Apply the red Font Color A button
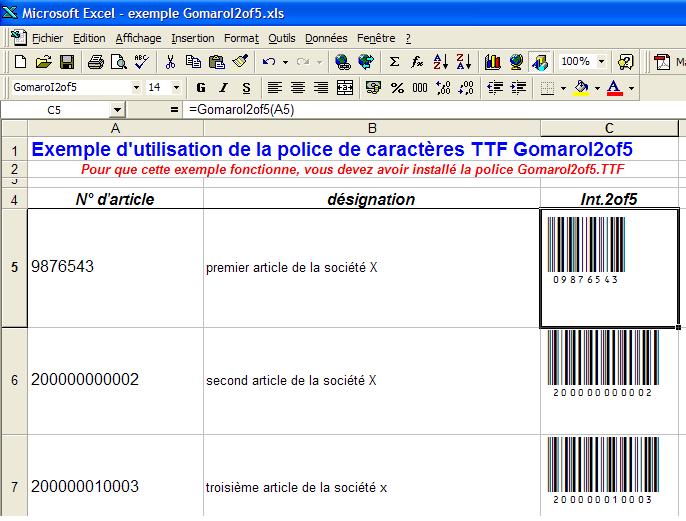Screen dimensions: 686x521 click(x=615, y=88)
